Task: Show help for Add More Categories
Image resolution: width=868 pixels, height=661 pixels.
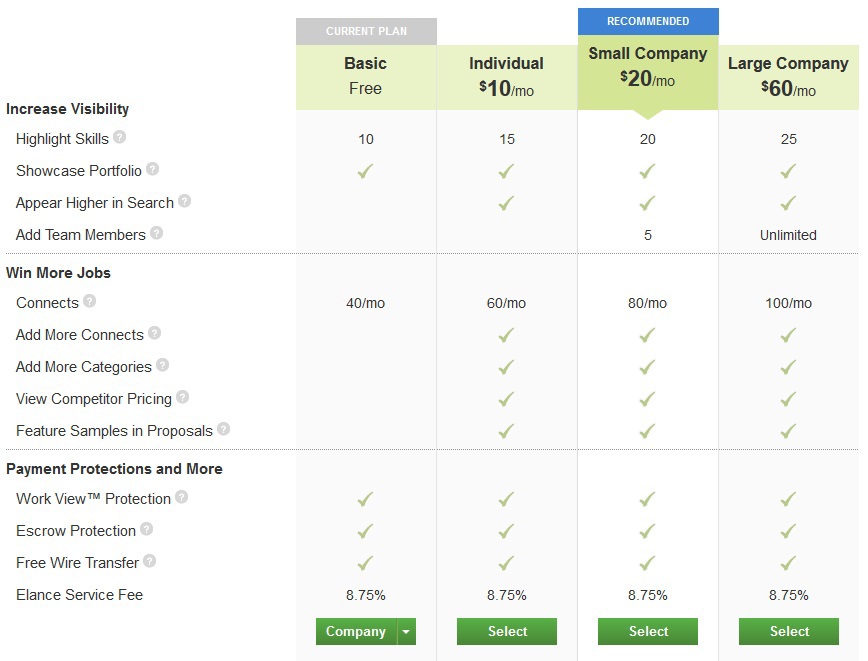Action: (x=162, y=365)
